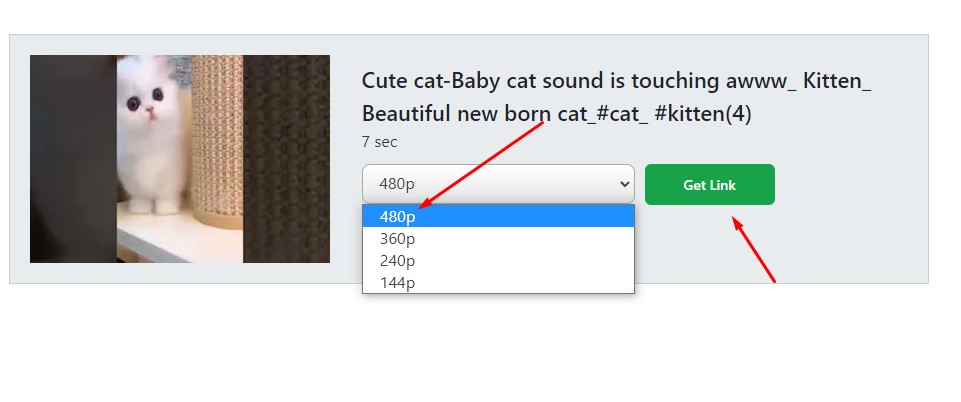Click the #kitten(4) hashtag in title
Viewport: 961px width, 402px height.
coord(703,114)
